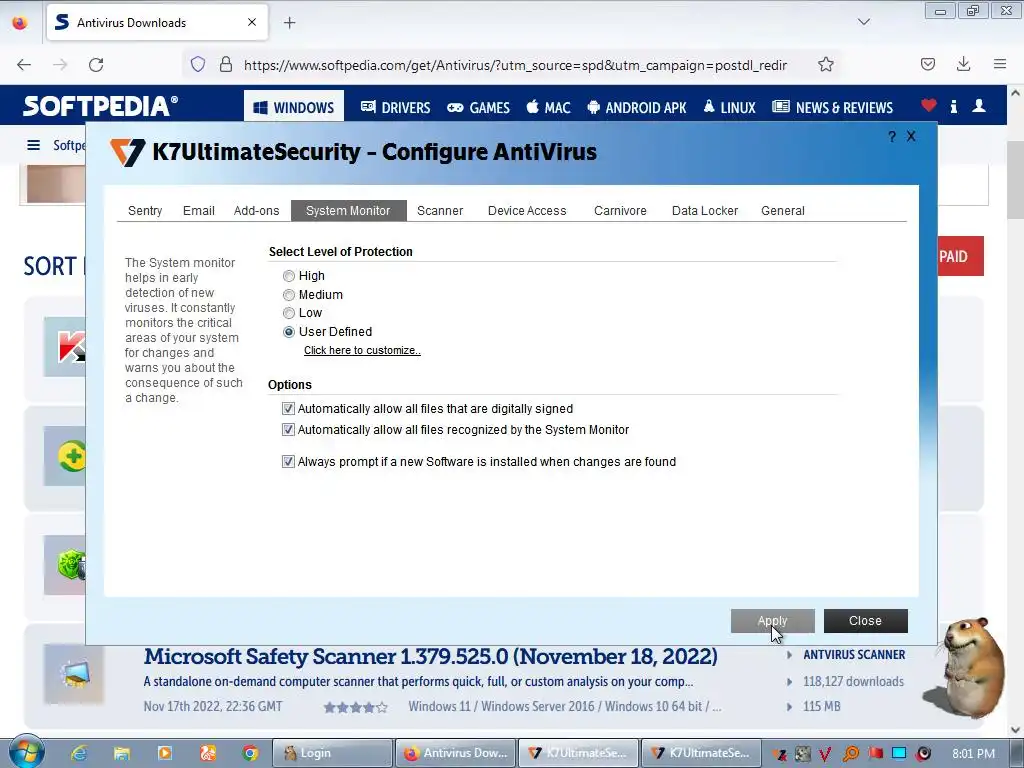Open the Softpedia hamburger menu
Image resolution: width=1024 pixels, height=768 pixels.
(33, 145)
